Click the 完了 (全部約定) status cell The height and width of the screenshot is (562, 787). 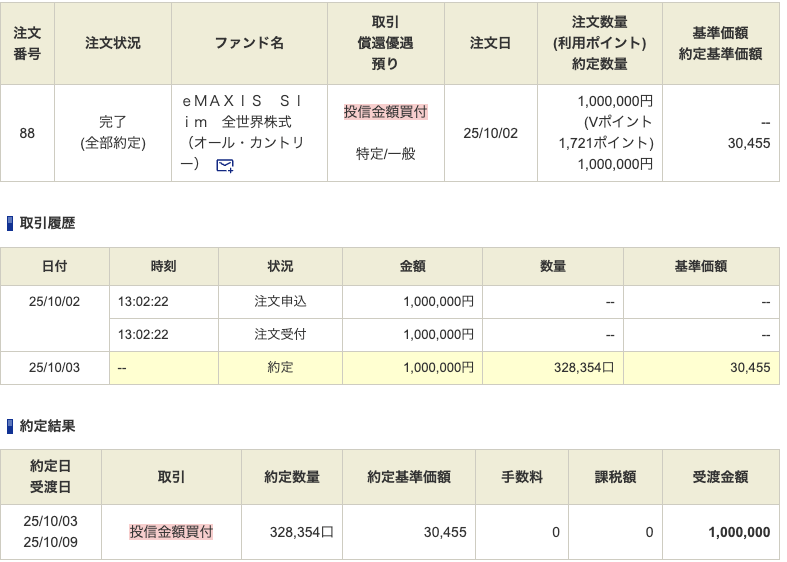click(113, 133)
